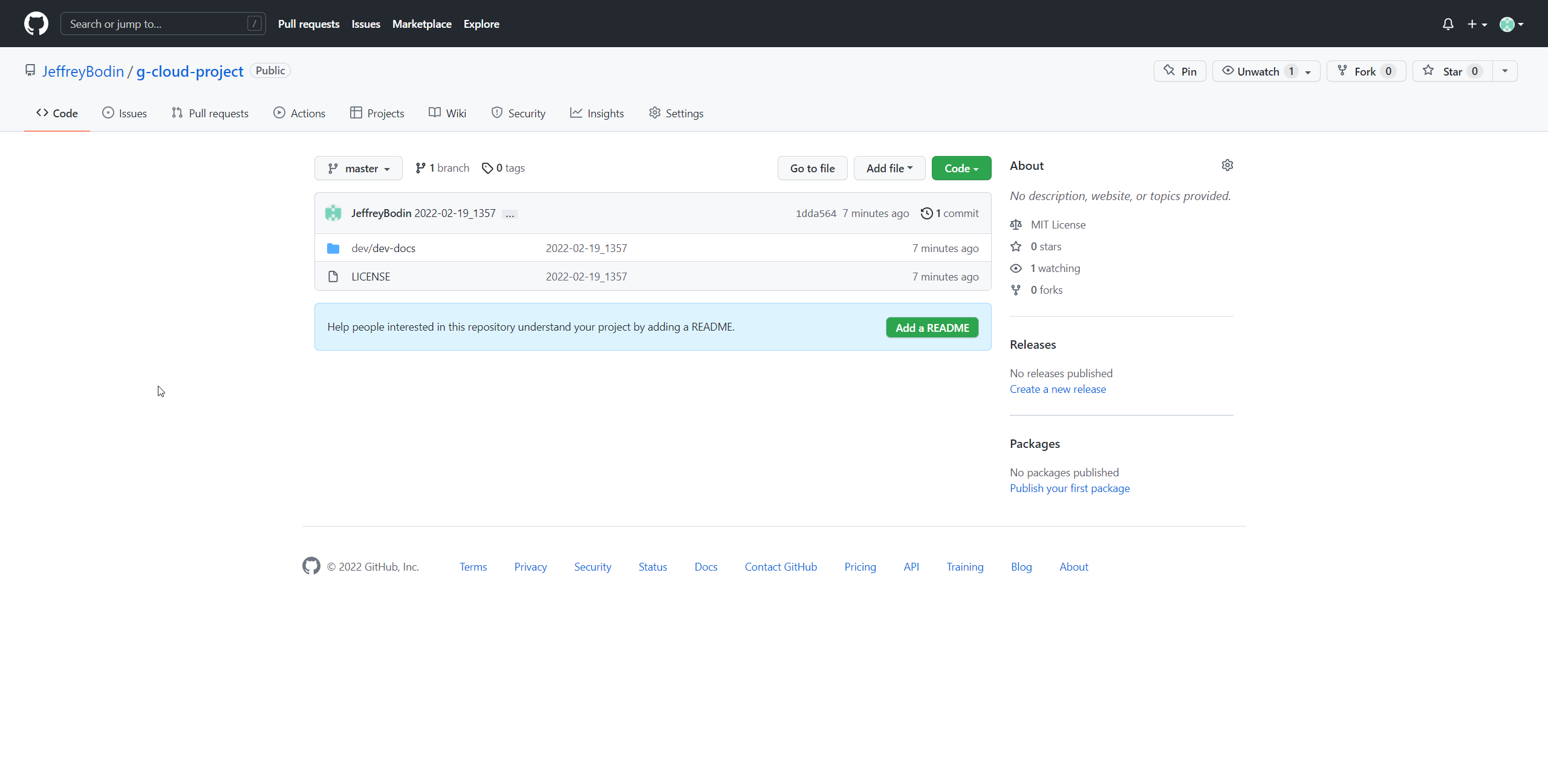The width and height of the screenshot is (1548, 784).
Task: Click Add a README button
Action: click(931, 328)
